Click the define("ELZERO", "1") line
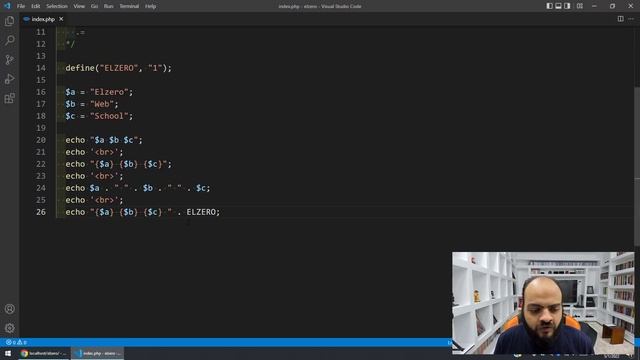Viewport: 640px width, 360px height. pyautogui.click(x=118, y=68)
